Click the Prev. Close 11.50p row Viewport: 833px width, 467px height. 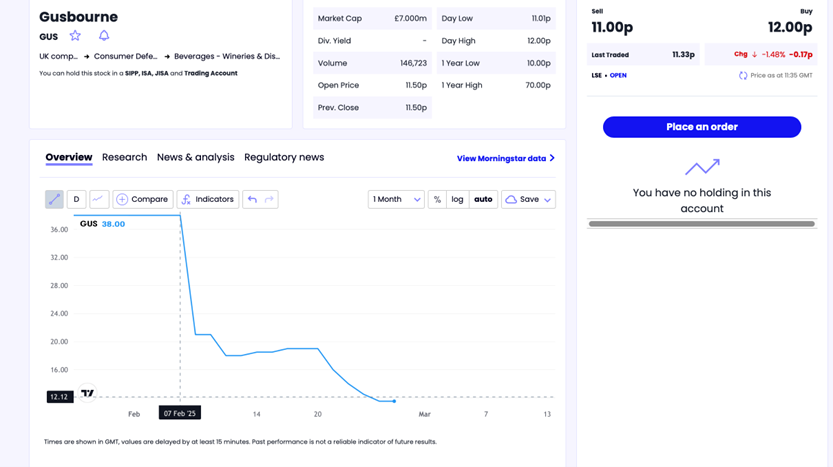pos(372,107)
